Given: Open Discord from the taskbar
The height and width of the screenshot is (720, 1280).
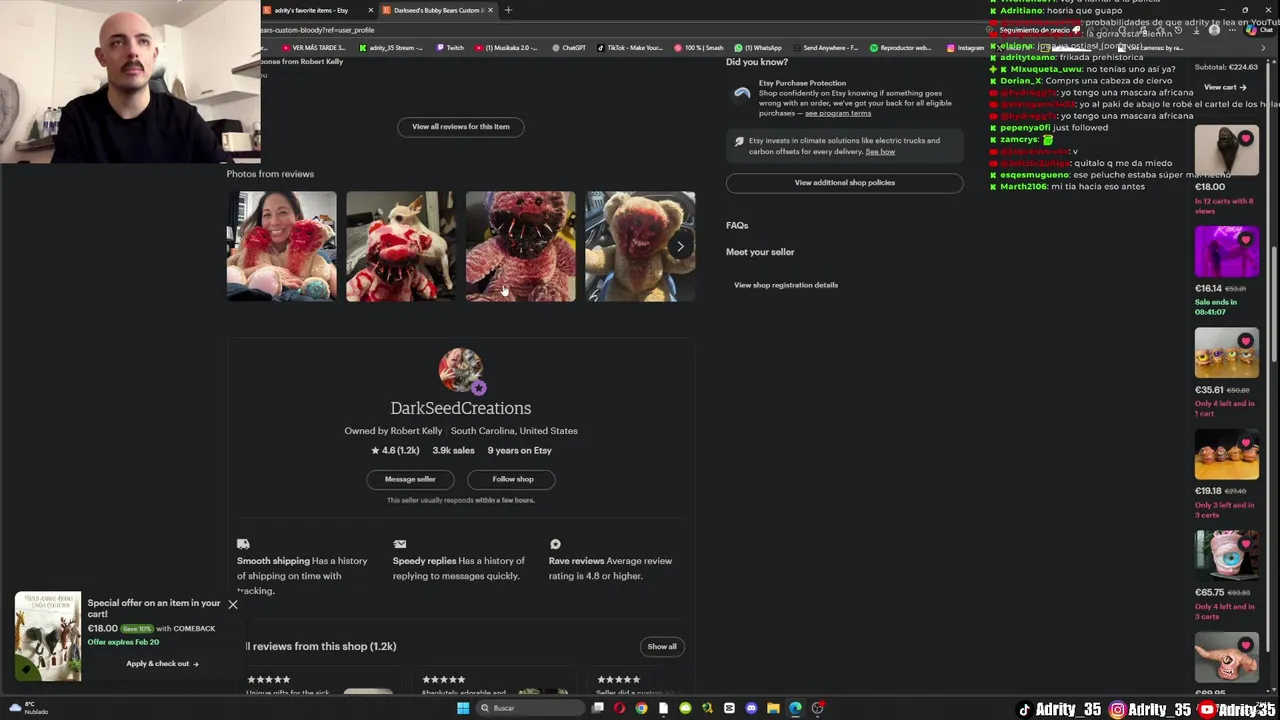Looking at the screenshot, I should (x=751, y=708).
